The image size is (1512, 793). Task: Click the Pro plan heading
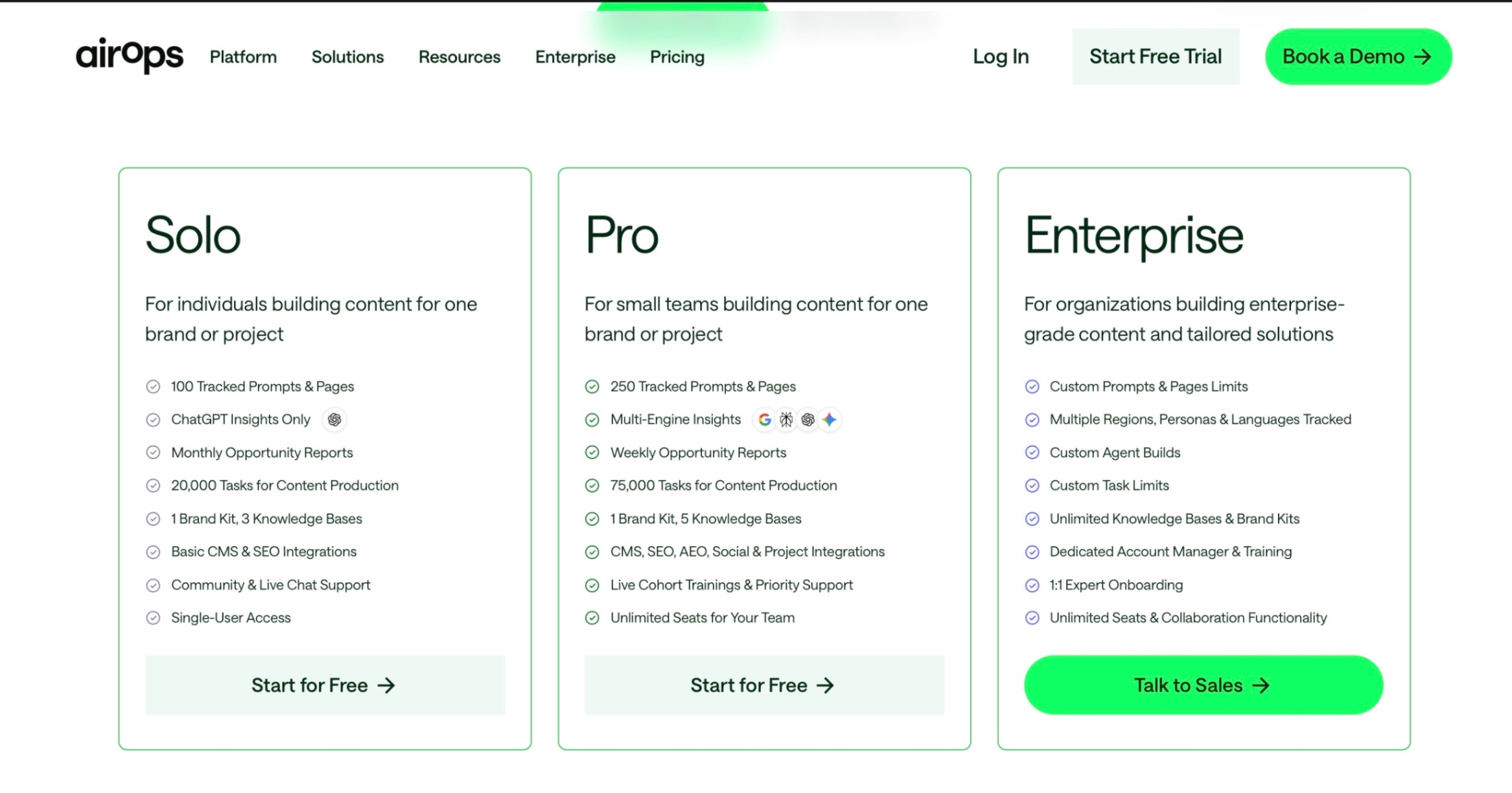622,235
